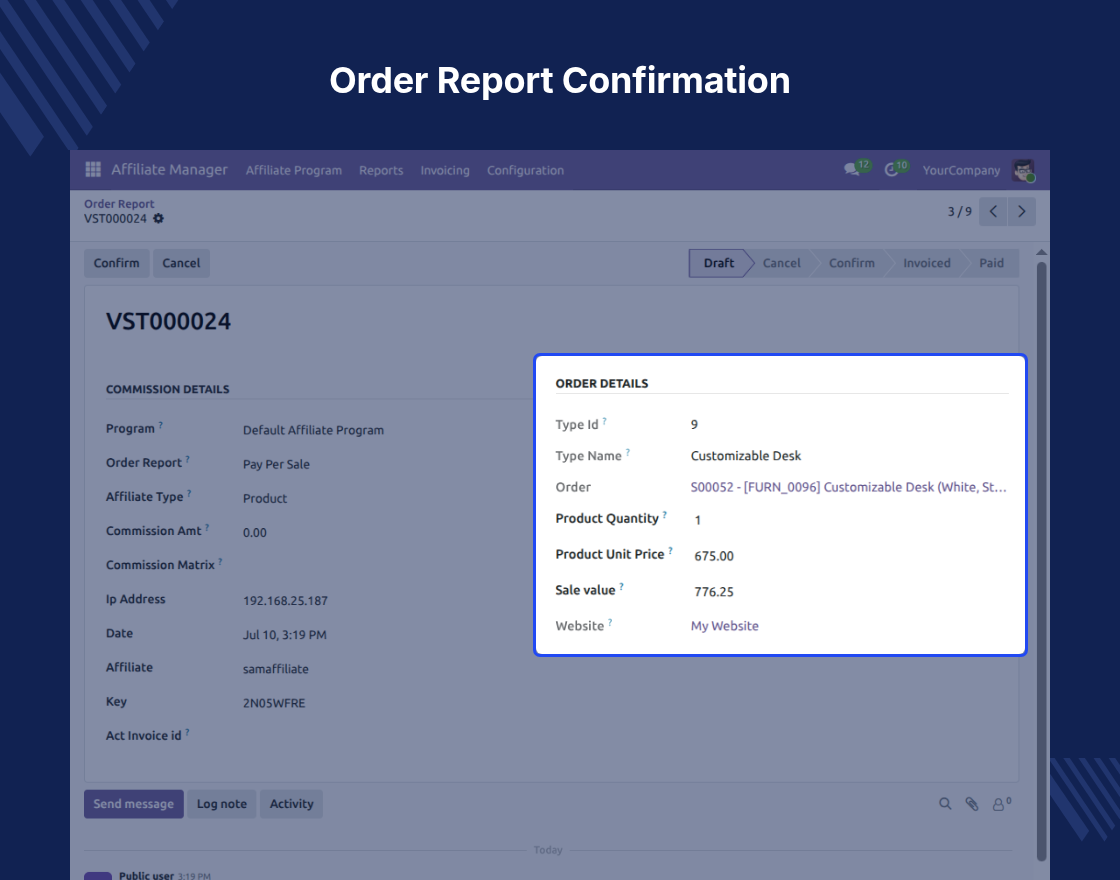Click Customizable Desk type name value
This screenshot has width=1120, height=880.
pos(746,456)
